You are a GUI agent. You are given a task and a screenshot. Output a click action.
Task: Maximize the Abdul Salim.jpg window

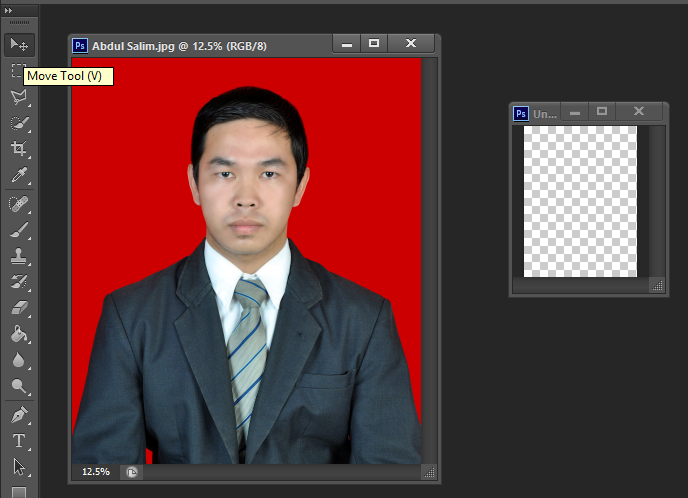point(374,43)
